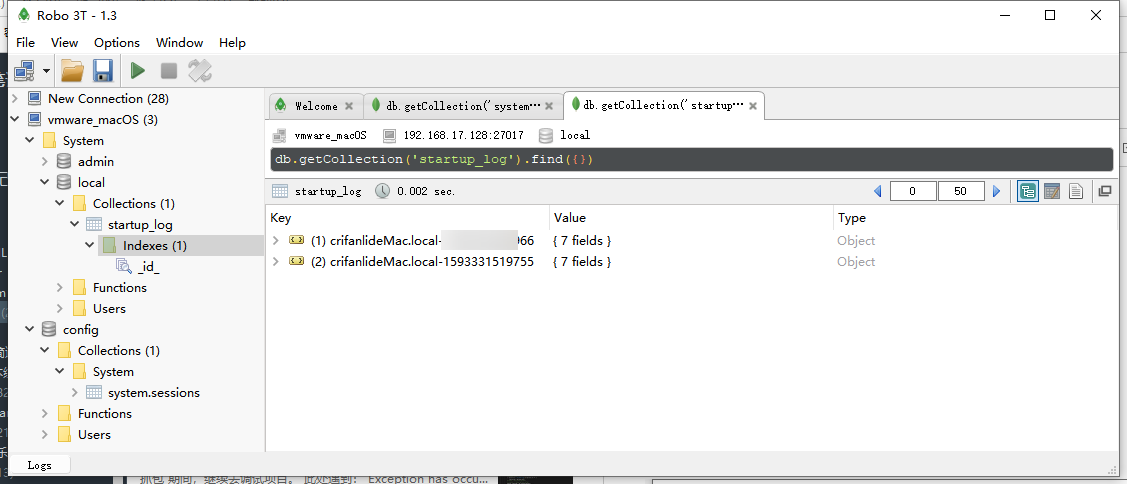Open the Logs panel tab

pos(40,465)
